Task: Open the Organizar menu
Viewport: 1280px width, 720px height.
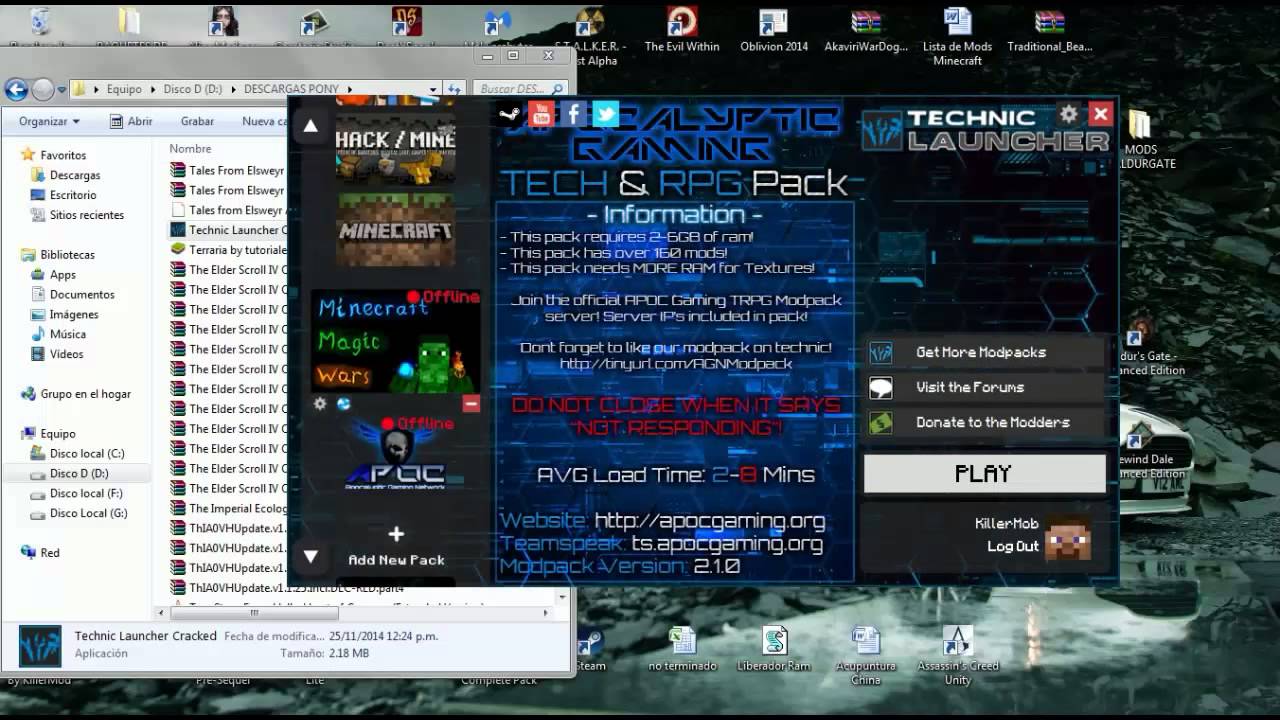Action: coord(49,121)
